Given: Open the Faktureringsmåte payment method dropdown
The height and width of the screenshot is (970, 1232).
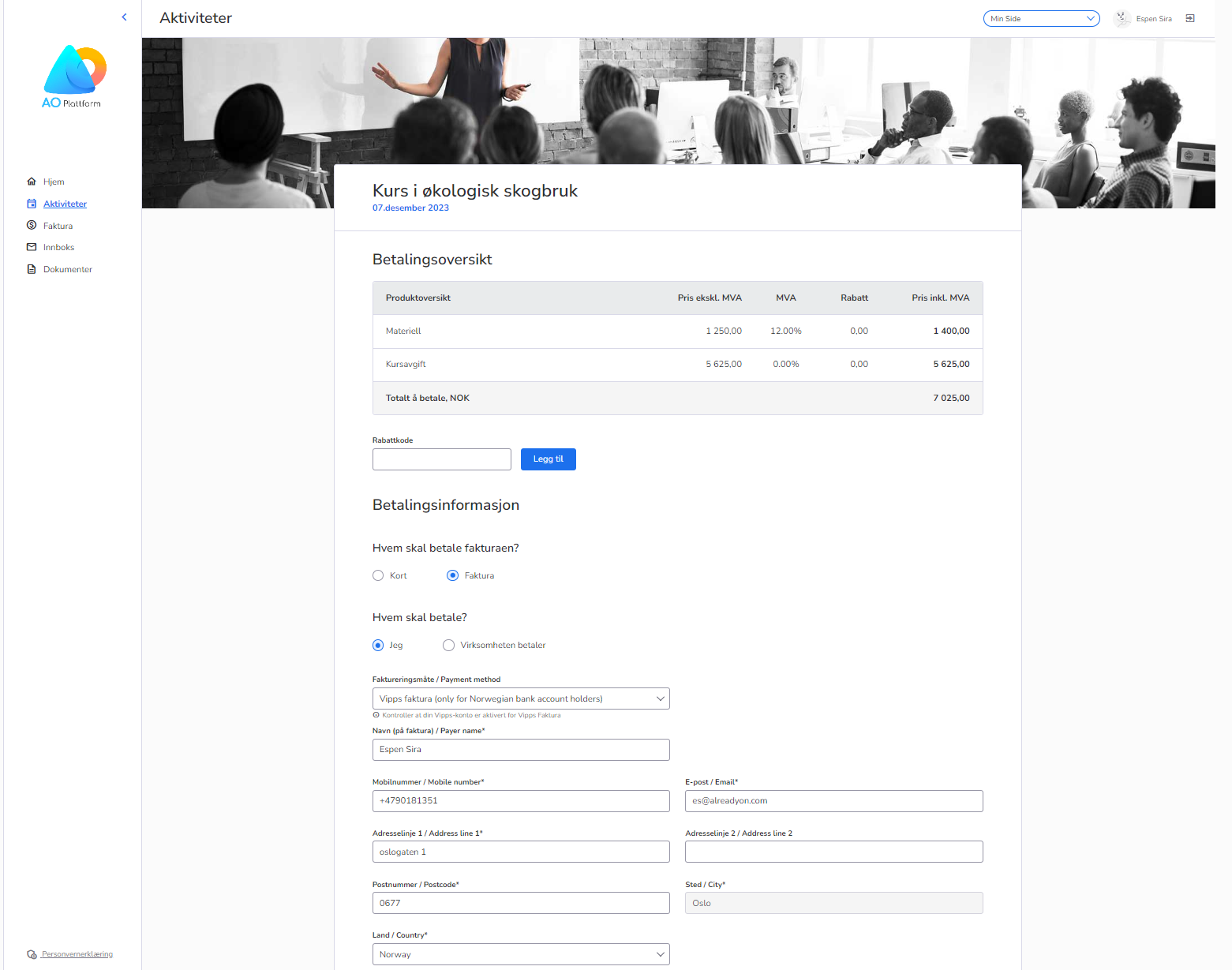Looking at the screenshot, I should tap(521, 698).
